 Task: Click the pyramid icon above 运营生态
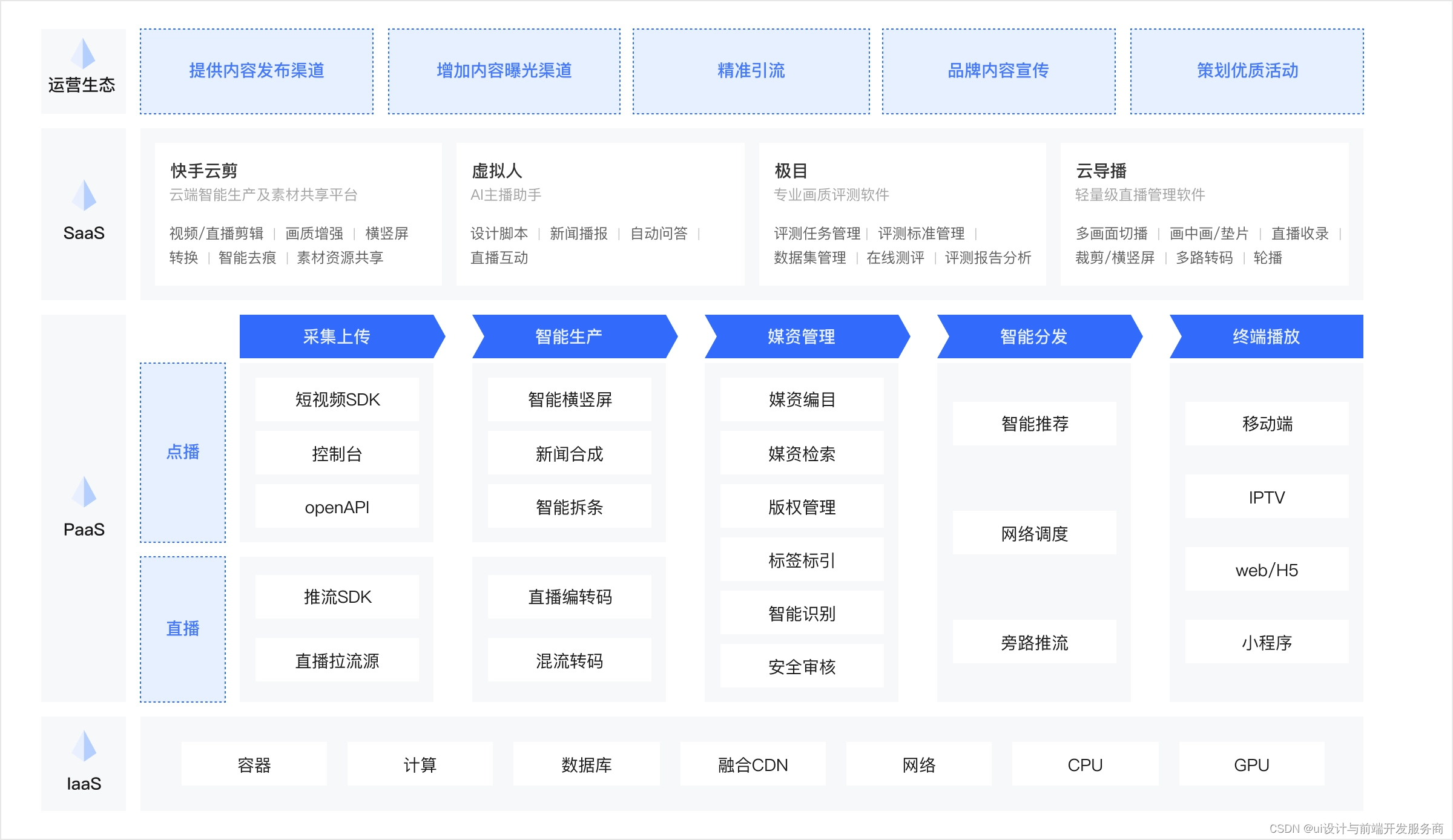pos(84,53)
